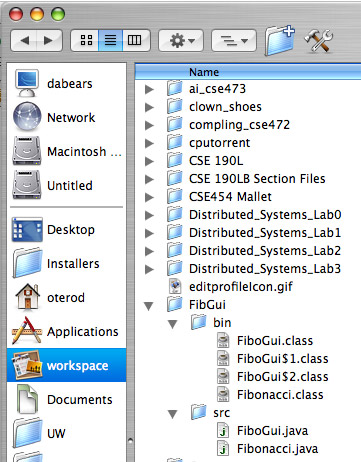The width and height of the screenshot is (361, 462).
Task: Open Documents from the sidebar
Action: pos(65,399)
